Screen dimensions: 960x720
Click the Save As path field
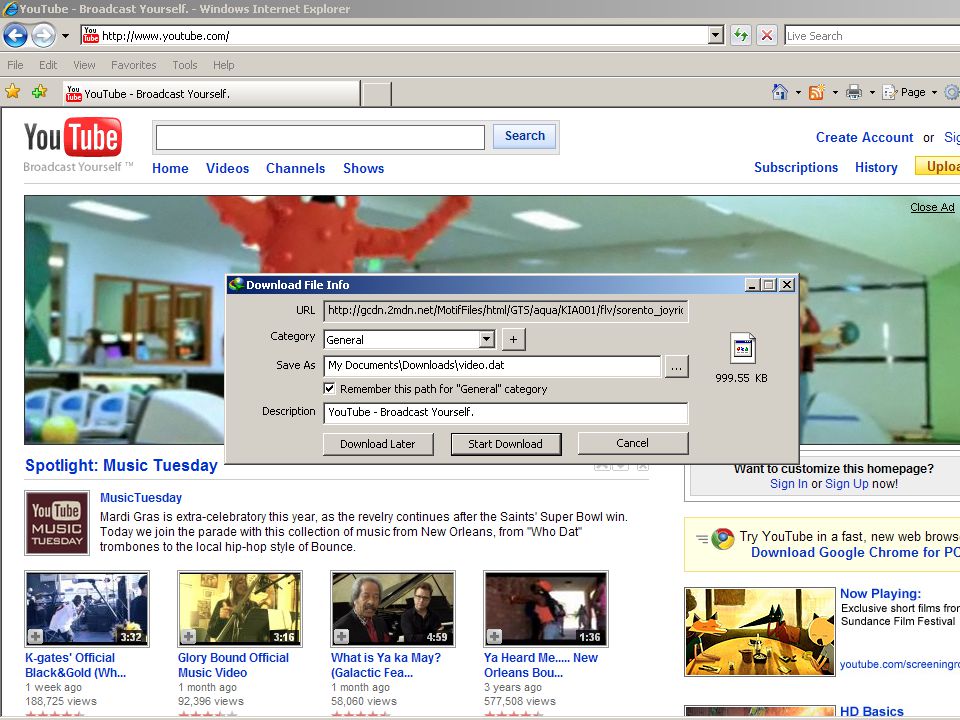(x=492, y=366)
